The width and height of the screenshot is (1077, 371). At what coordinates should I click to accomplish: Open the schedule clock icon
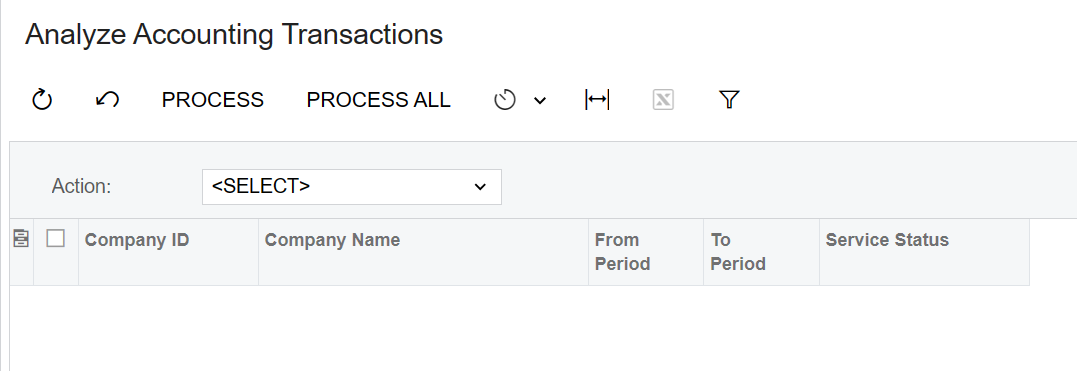pyautogui.click(x=505, y=100)
